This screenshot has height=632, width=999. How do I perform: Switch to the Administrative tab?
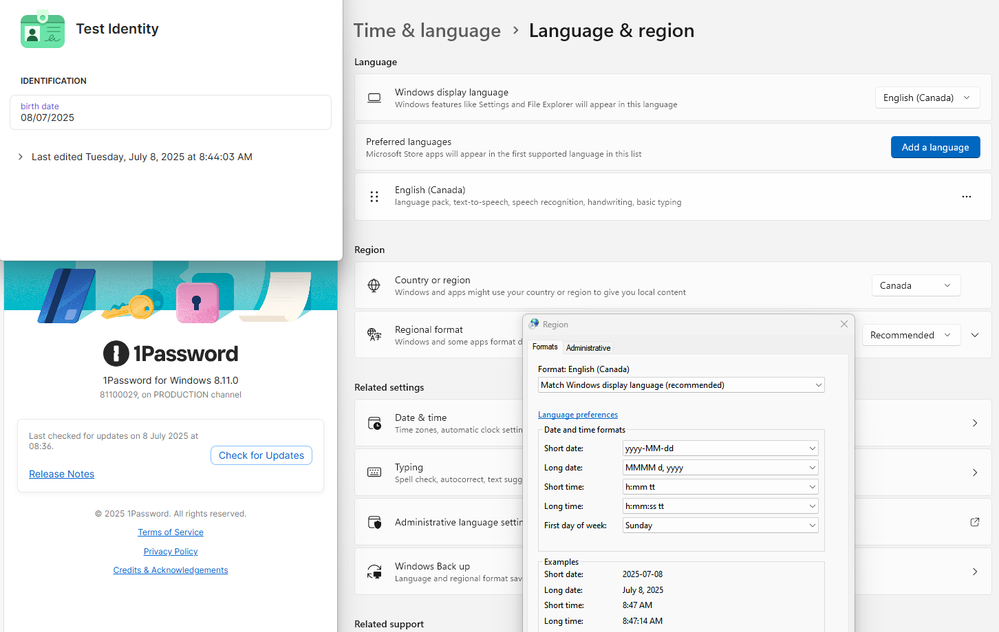tap(588, 348)
